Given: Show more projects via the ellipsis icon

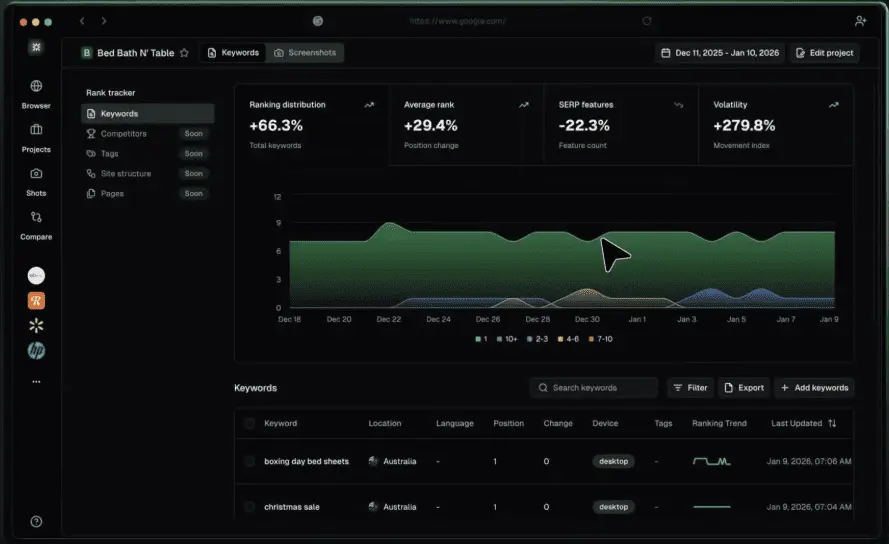Looking at the screenshot, I should (36, 381).
